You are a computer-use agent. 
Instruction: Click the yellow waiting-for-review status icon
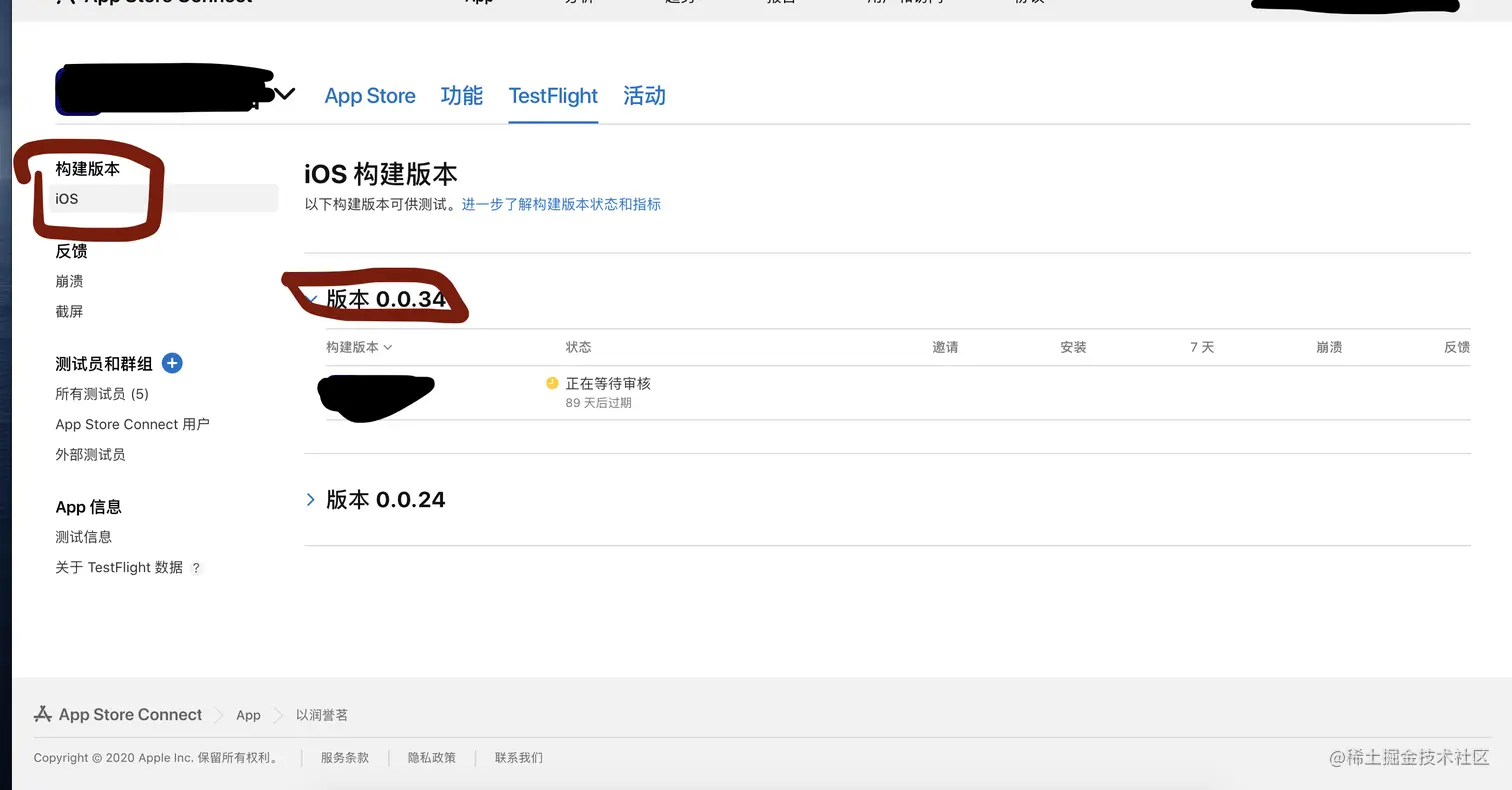552,383
